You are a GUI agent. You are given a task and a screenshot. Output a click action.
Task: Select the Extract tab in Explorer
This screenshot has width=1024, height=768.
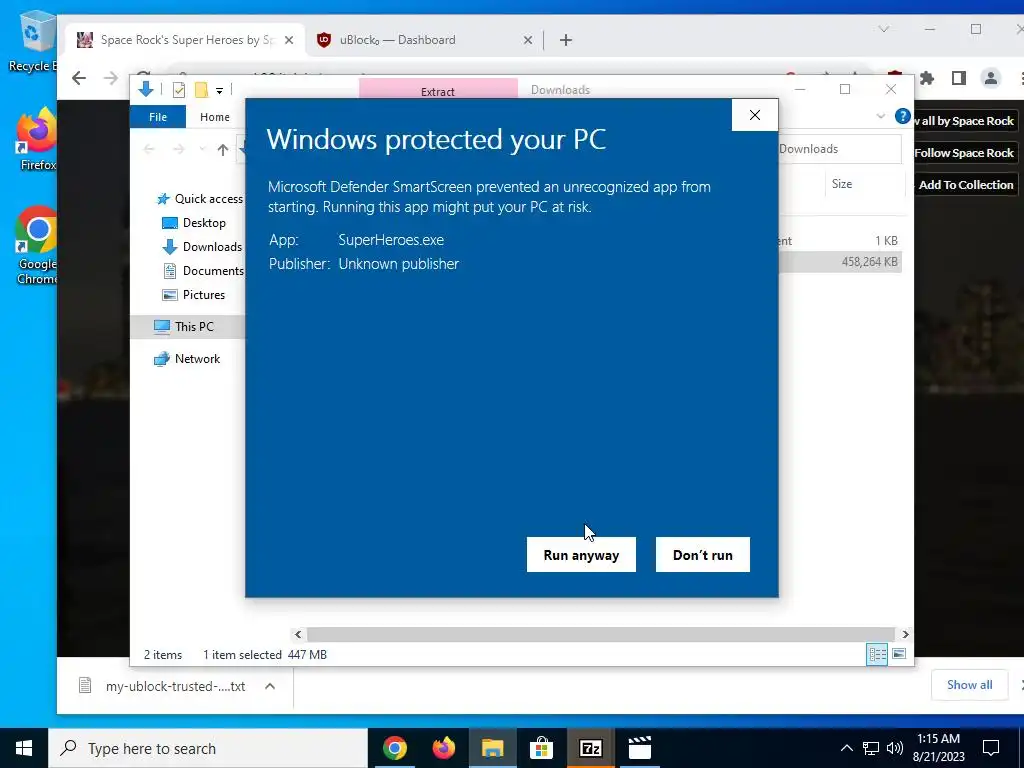click(x=438, y=89)
